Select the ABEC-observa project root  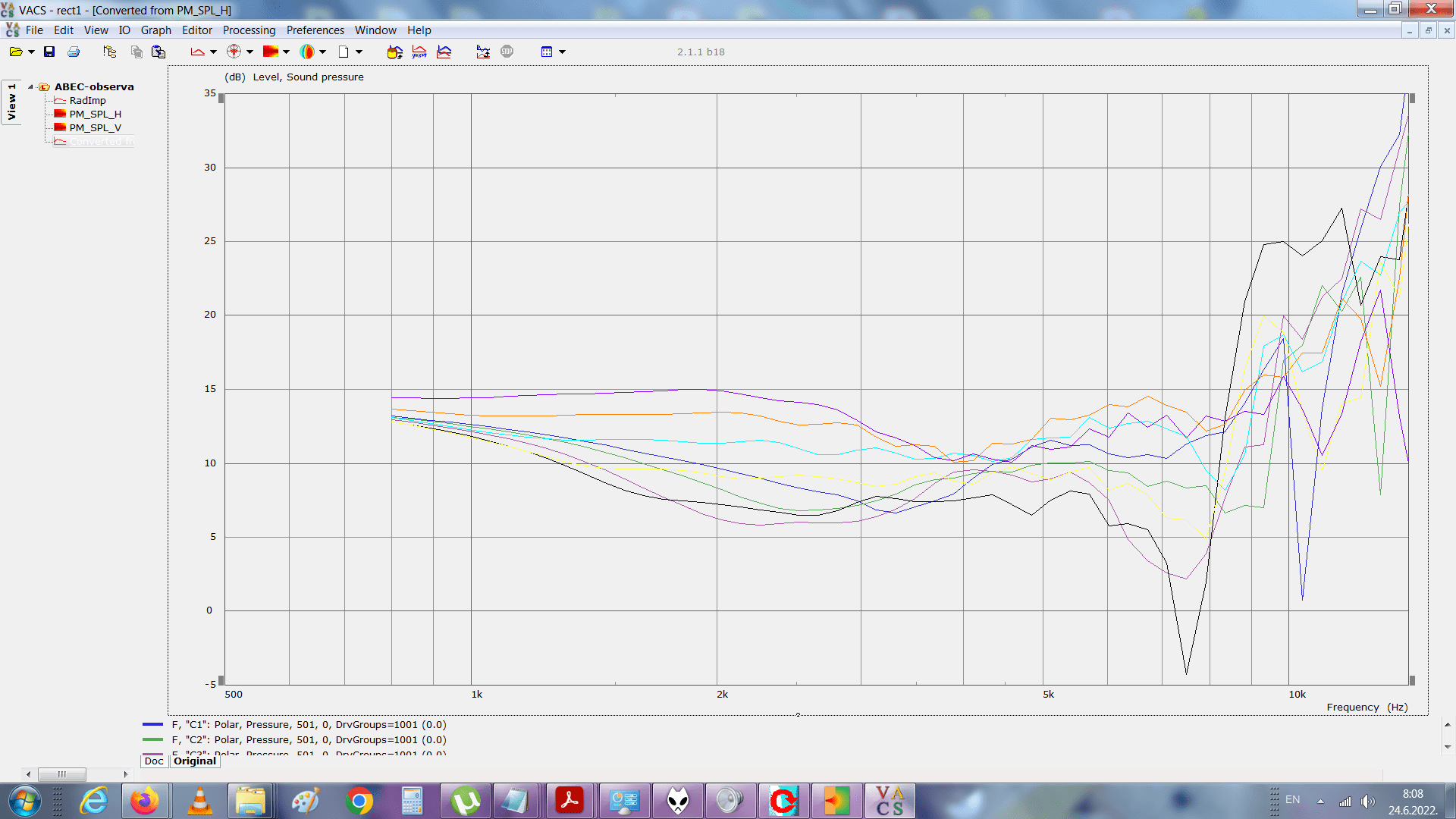93,87
